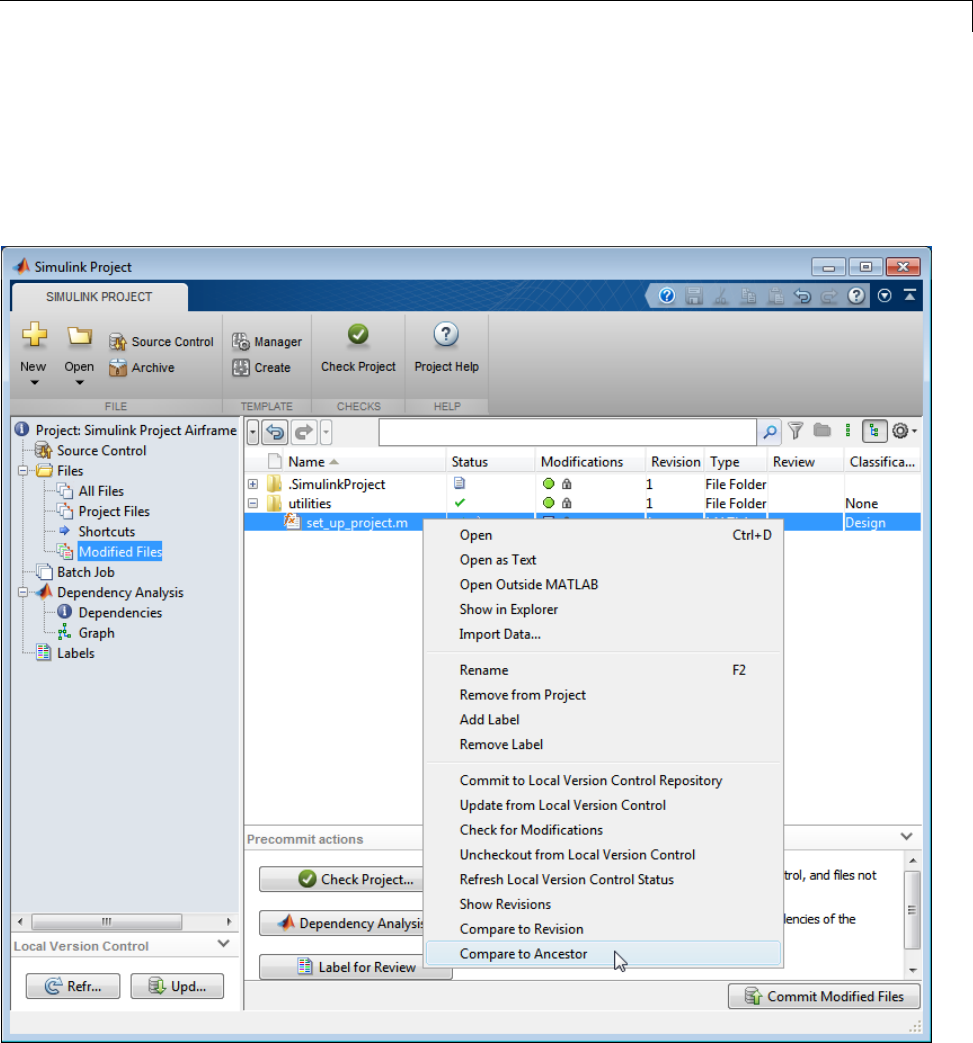Open the New button dropdown arrow

pyautogui.click(x=34, y=383)
